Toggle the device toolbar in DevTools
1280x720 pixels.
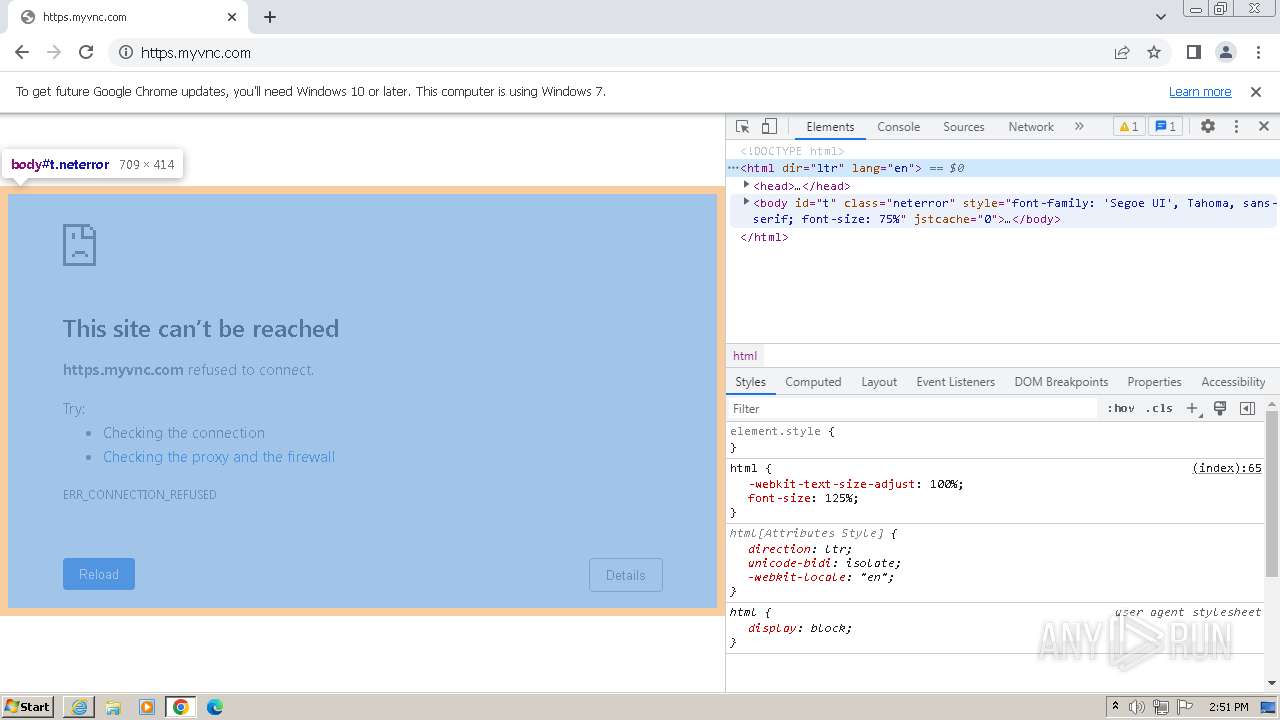click(x=769, y=127)
